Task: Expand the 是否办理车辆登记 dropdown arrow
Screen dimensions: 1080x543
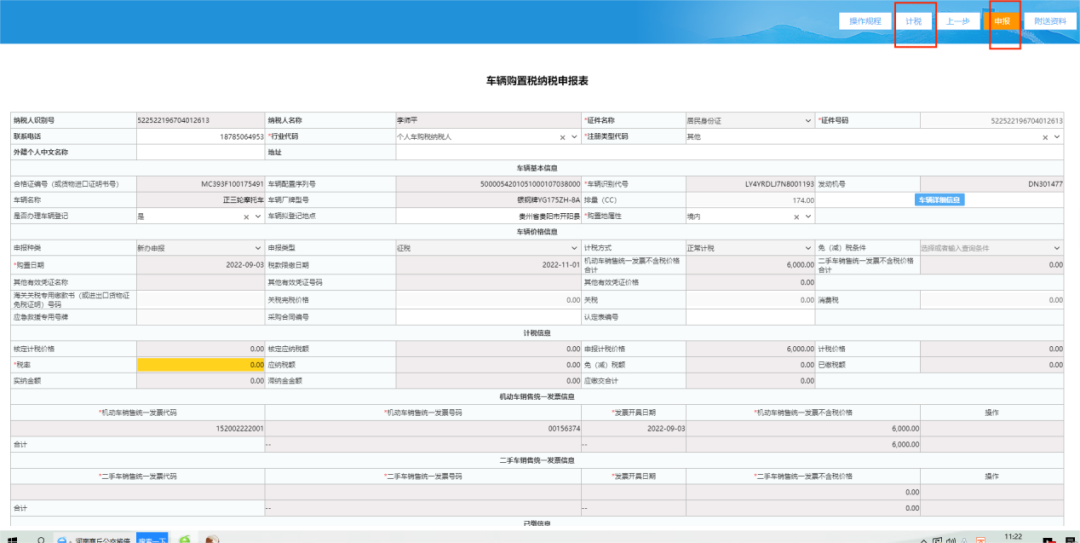Action: (258, 216)
